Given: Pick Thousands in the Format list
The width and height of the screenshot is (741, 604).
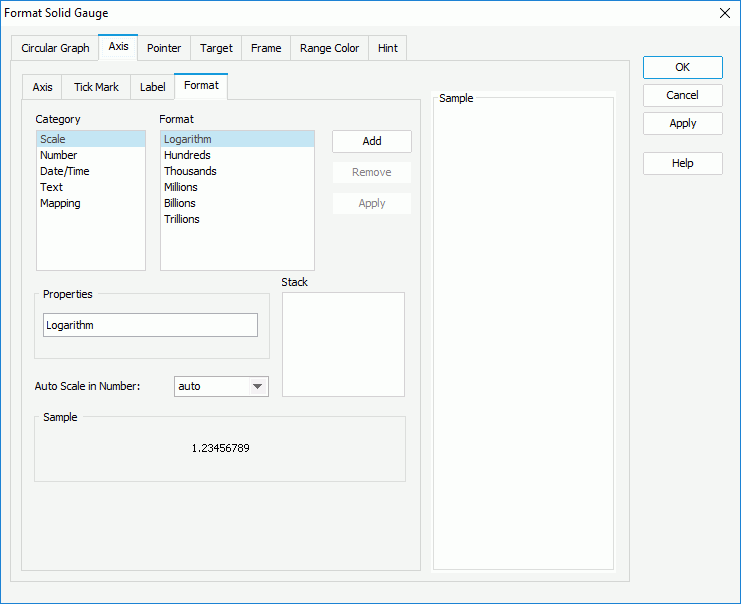Looking at the screenshot, I should (x=190, y=171).
